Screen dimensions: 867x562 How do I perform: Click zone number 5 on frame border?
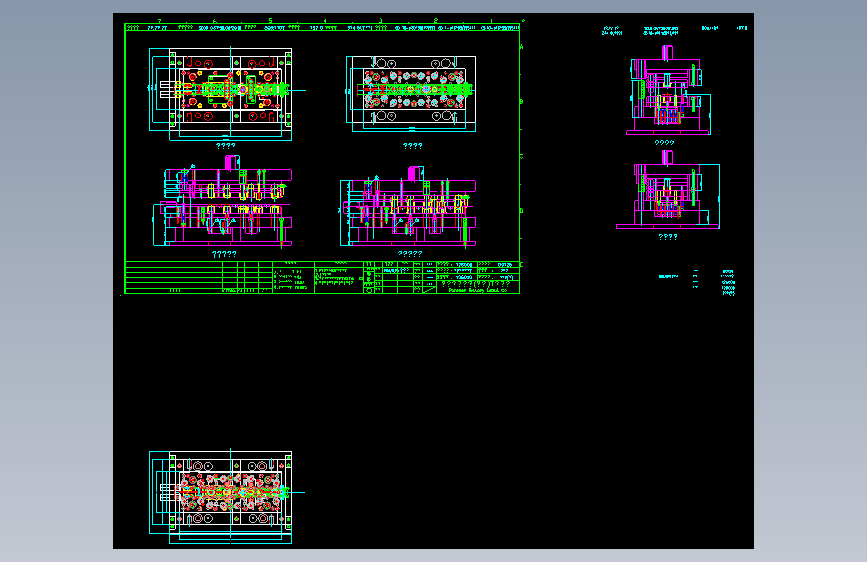[270, 21]
